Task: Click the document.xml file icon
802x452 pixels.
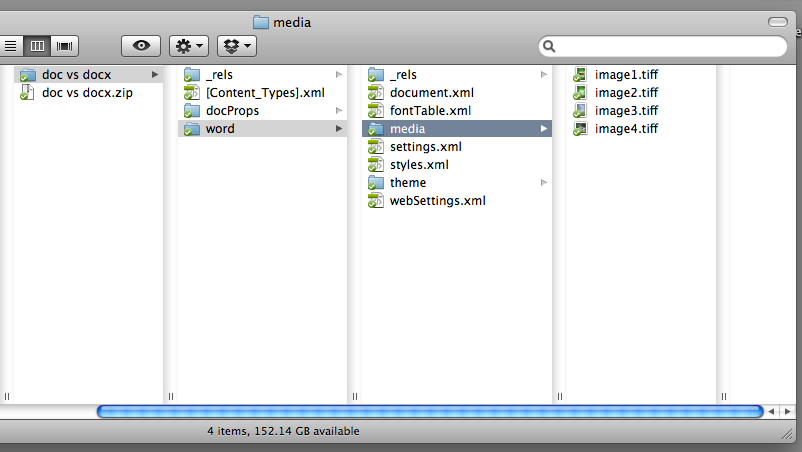Action: 376,93
